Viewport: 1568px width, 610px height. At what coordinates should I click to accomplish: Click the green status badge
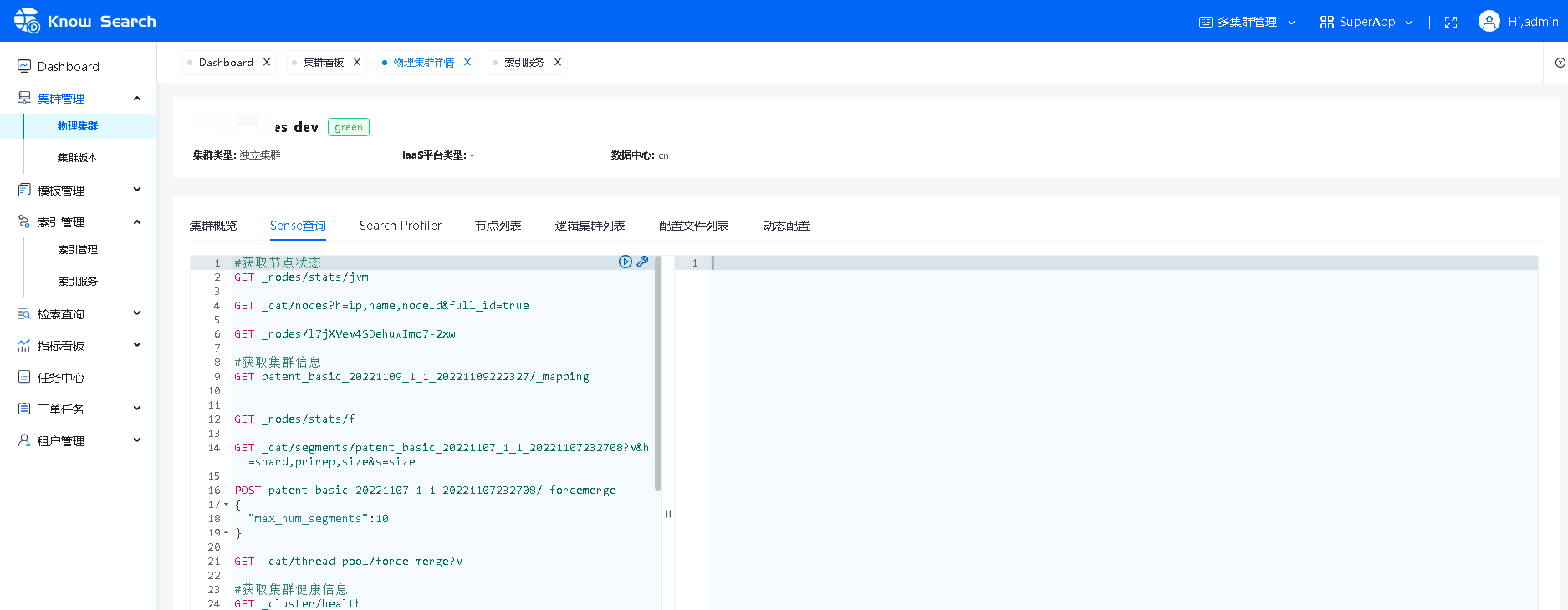point(349,127)
